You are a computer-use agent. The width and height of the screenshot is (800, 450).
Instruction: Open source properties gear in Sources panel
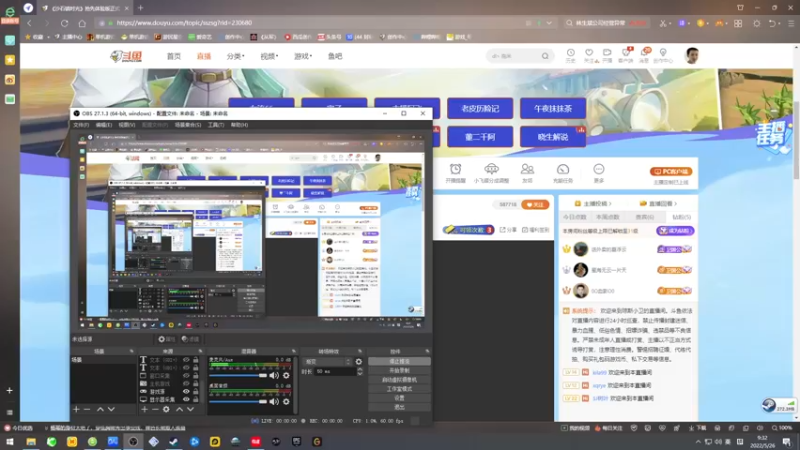(x=166, y=409)
